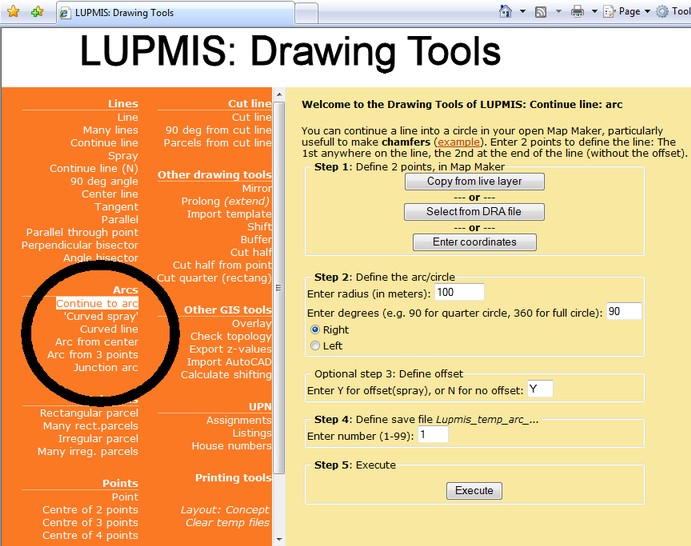Screen dimensions: 691x546
Task: Click the Add to Favorites icon
Action: (36, 12)
